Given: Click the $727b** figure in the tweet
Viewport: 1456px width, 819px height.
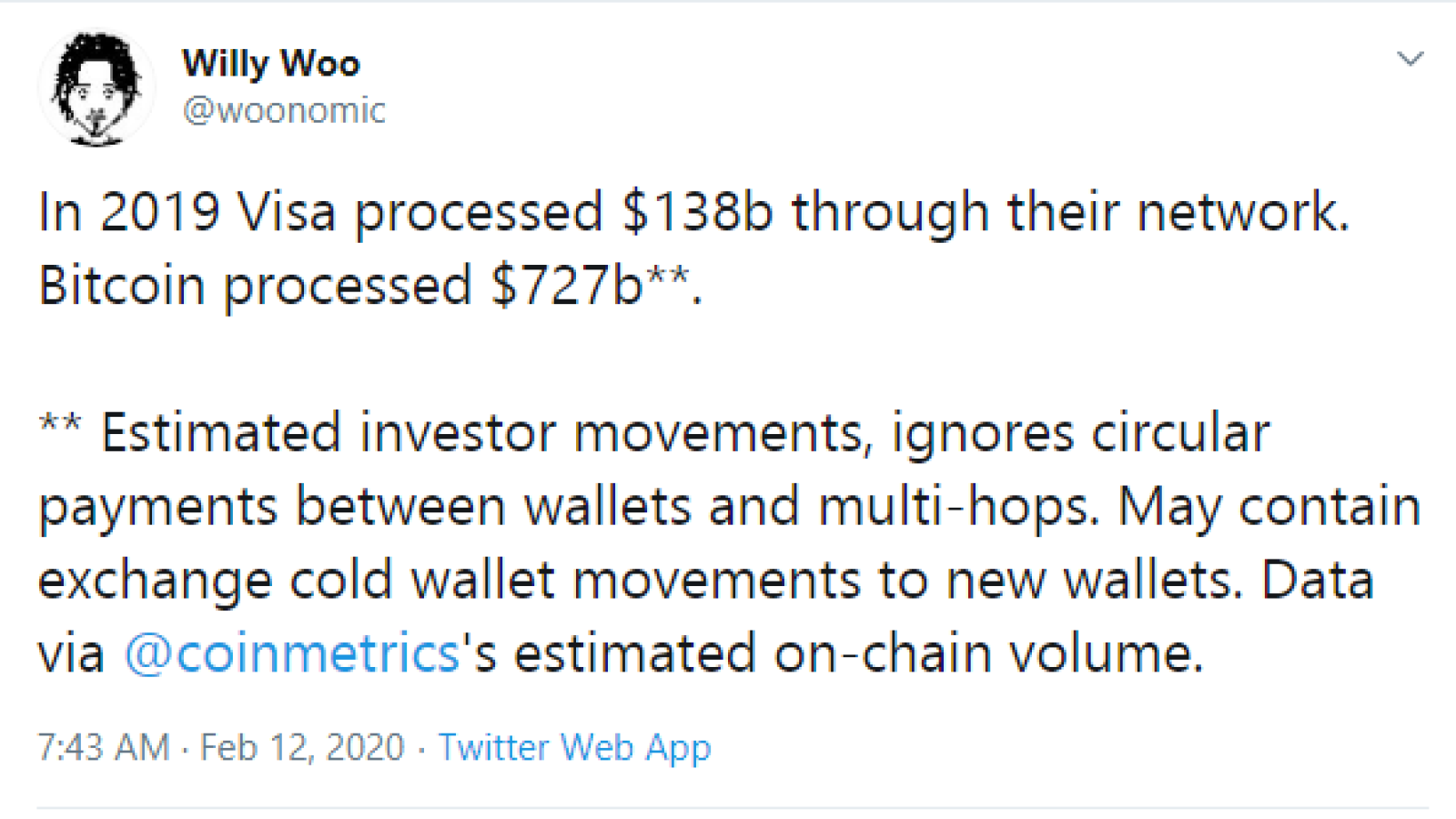Looking at the screenshot, I should pos(591,285).
